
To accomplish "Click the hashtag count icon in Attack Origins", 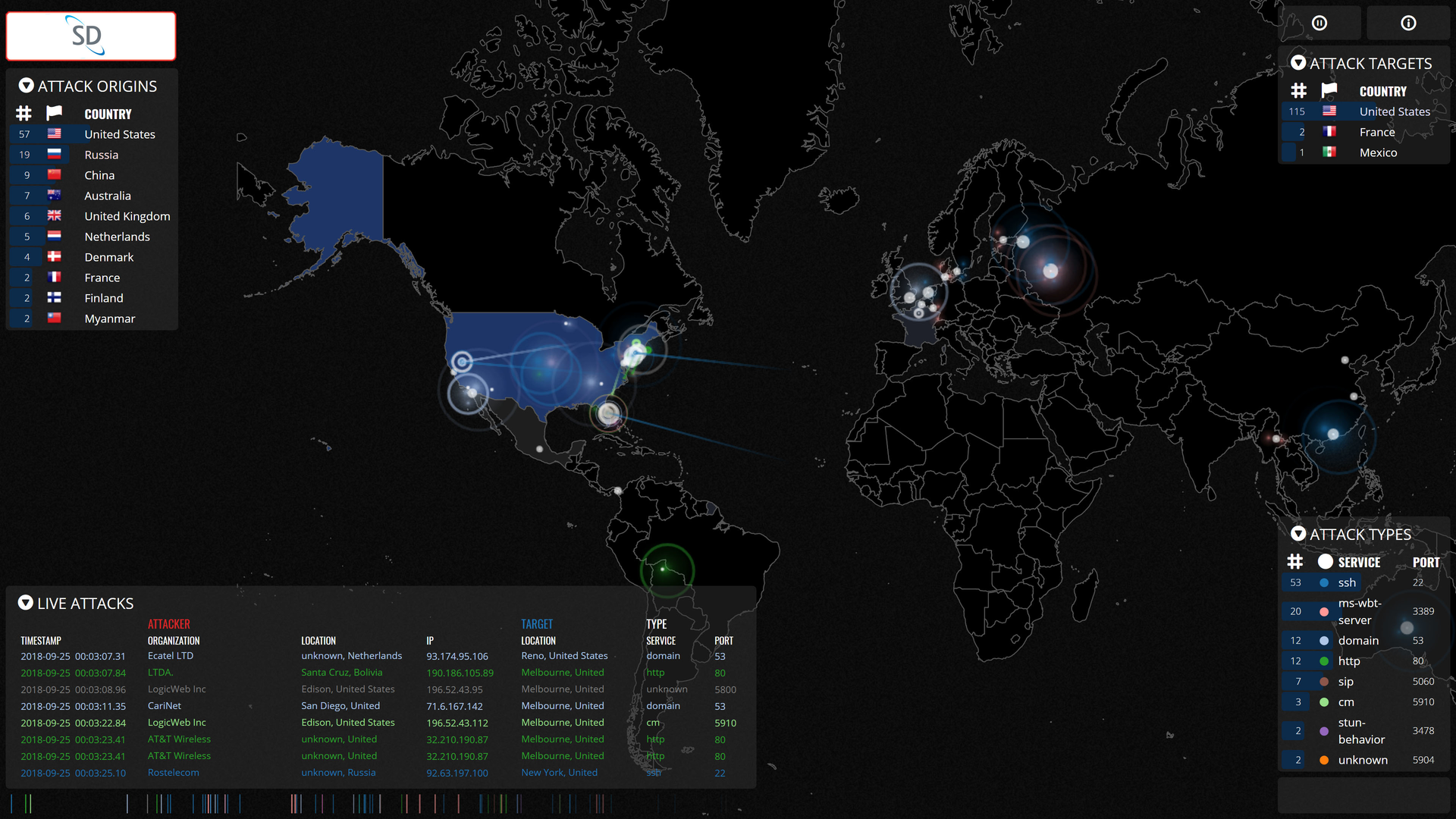I will (x=24, y=113).
